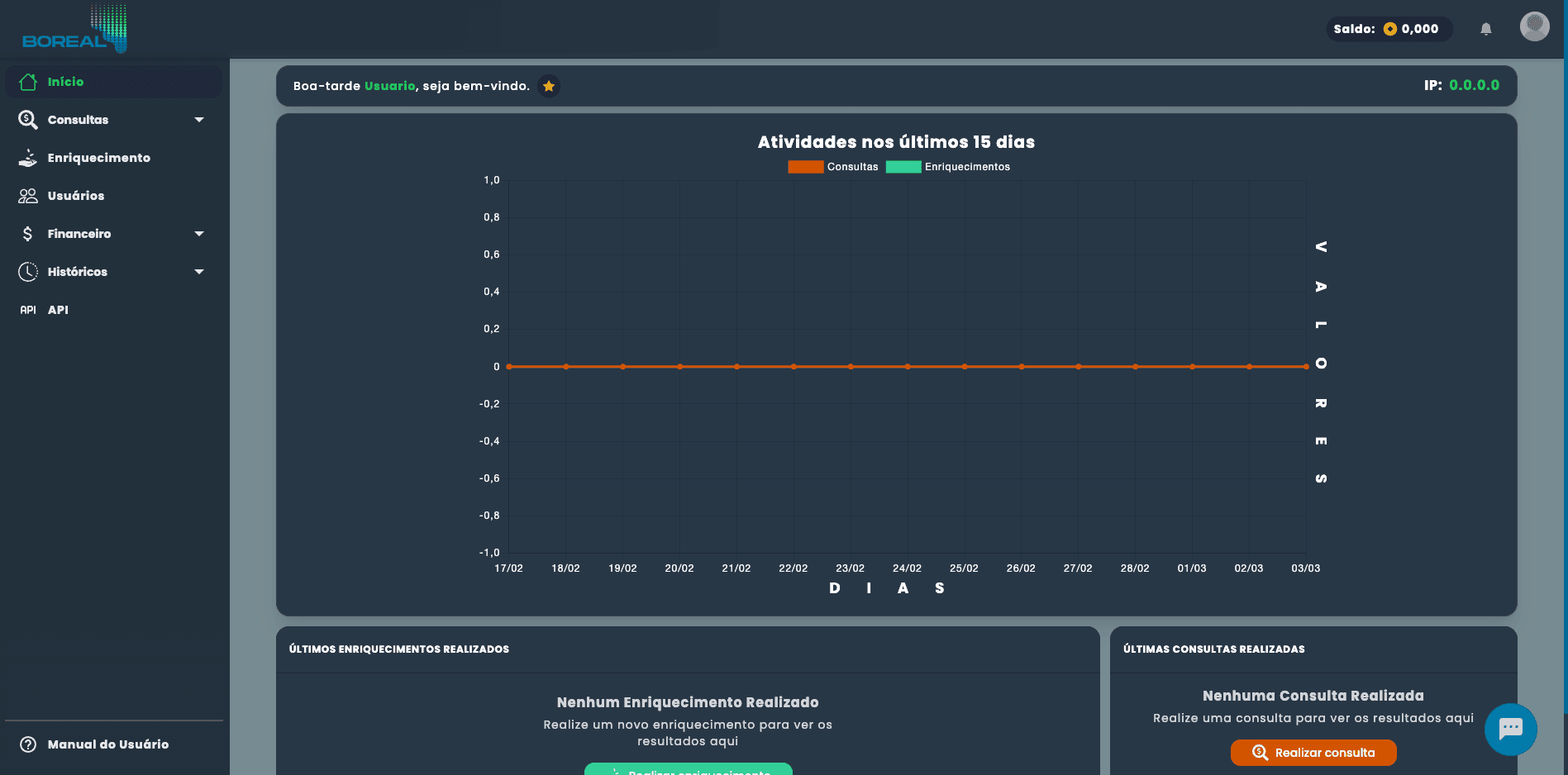1568x775 pixels.
Task: Click the Usuários people icon
Action: coord(28,196)
